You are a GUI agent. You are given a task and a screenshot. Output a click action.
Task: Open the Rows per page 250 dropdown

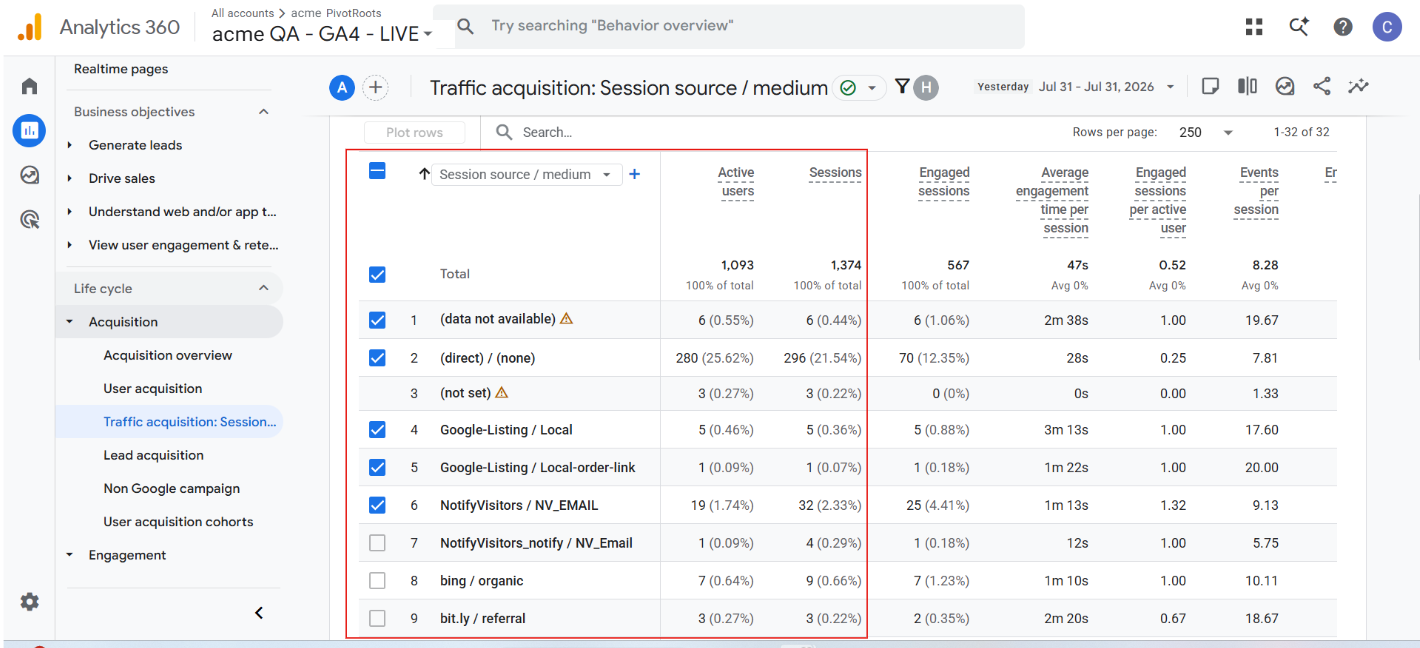(x=1206, y=132)
